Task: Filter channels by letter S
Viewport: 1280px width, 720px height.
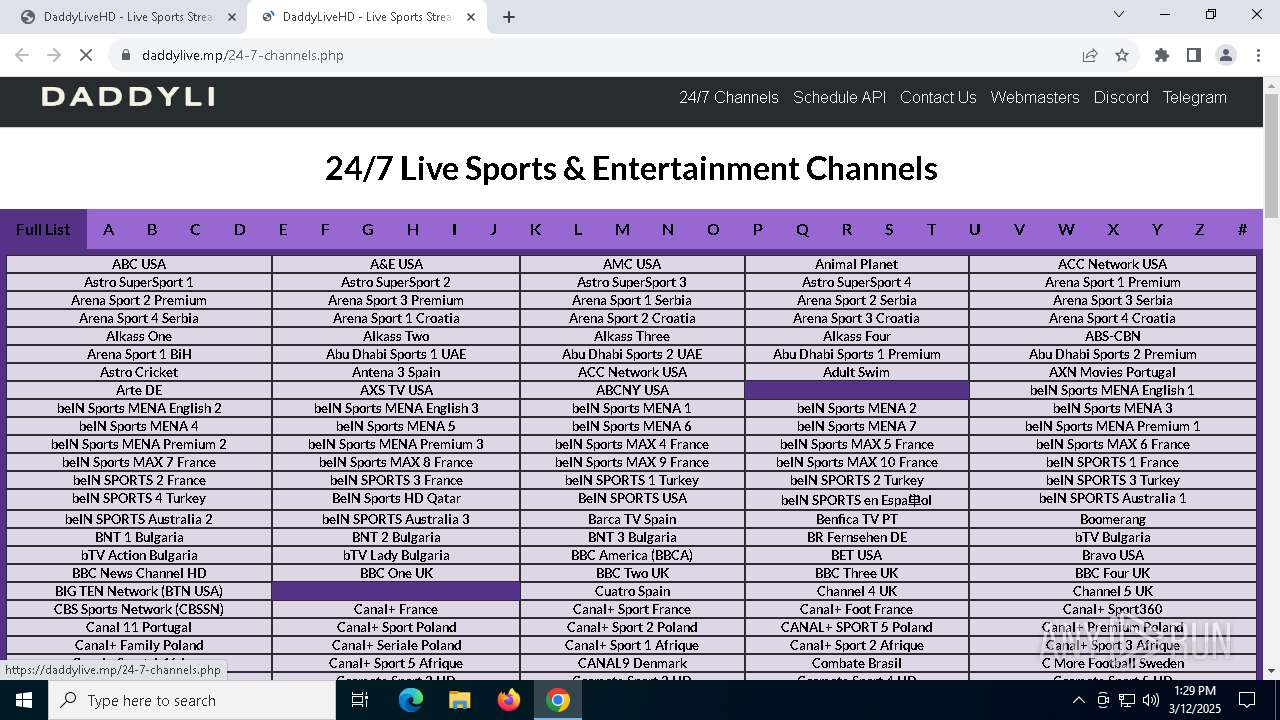Action: pos(889,229)
